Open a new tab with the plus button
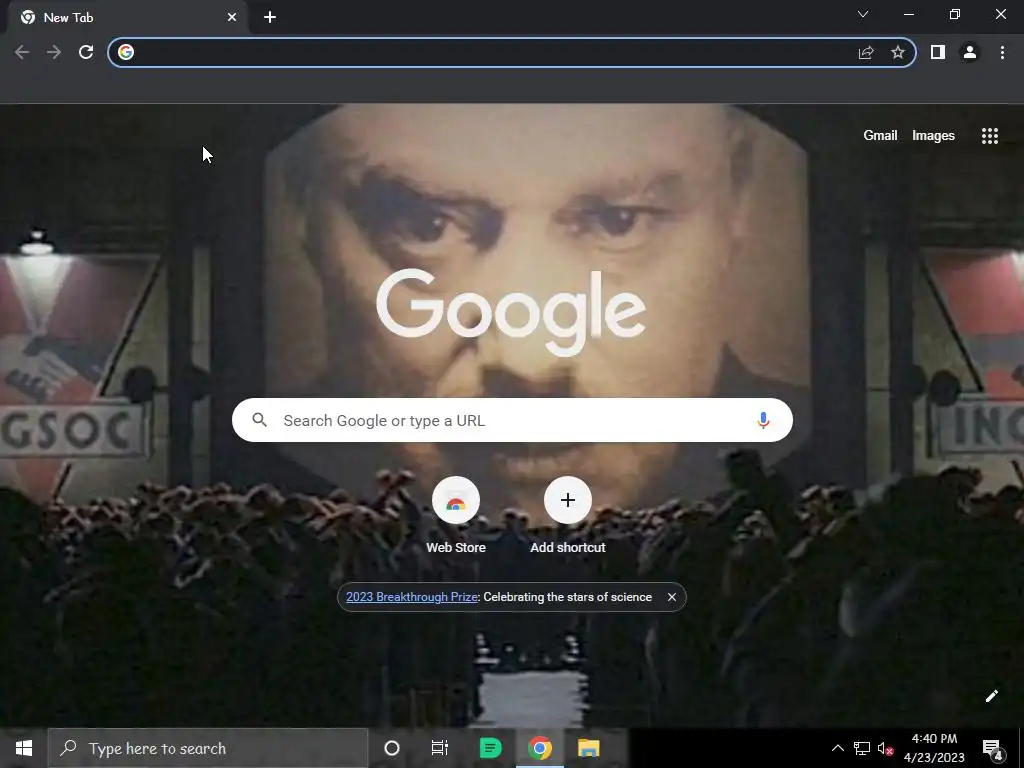 (270, 18)
